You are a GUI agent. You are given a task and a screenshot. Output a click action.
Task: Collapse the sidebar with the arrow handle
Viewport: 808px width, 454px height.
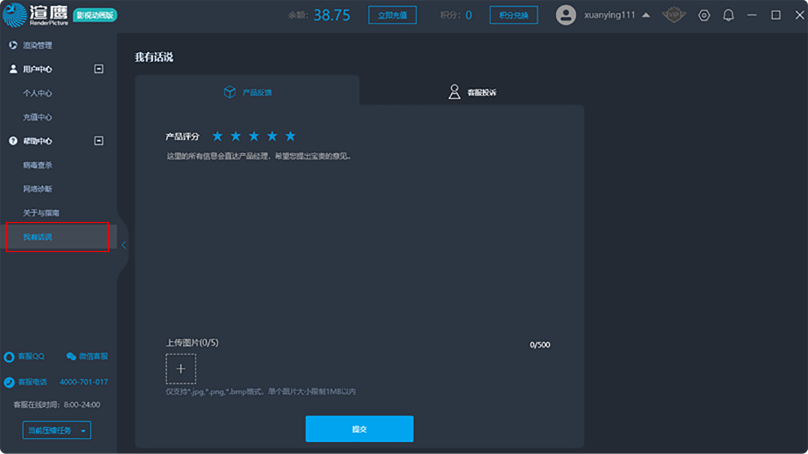pos(123,244)
